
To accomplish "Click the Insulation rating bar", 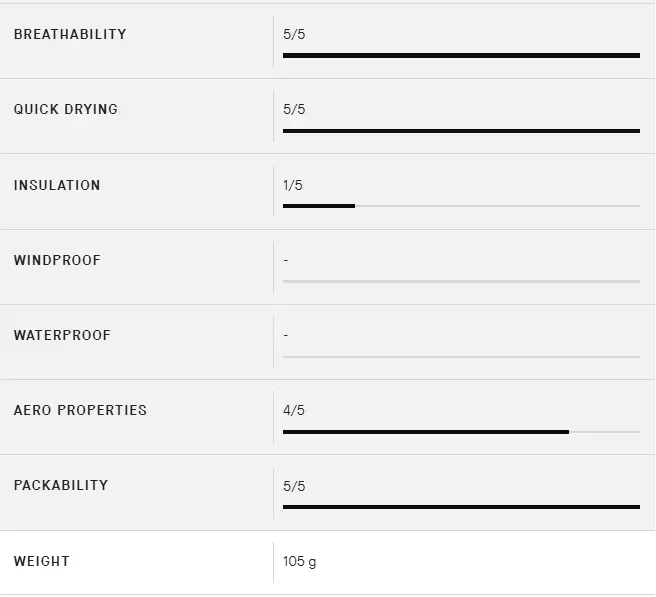I will tap(461, 206).
